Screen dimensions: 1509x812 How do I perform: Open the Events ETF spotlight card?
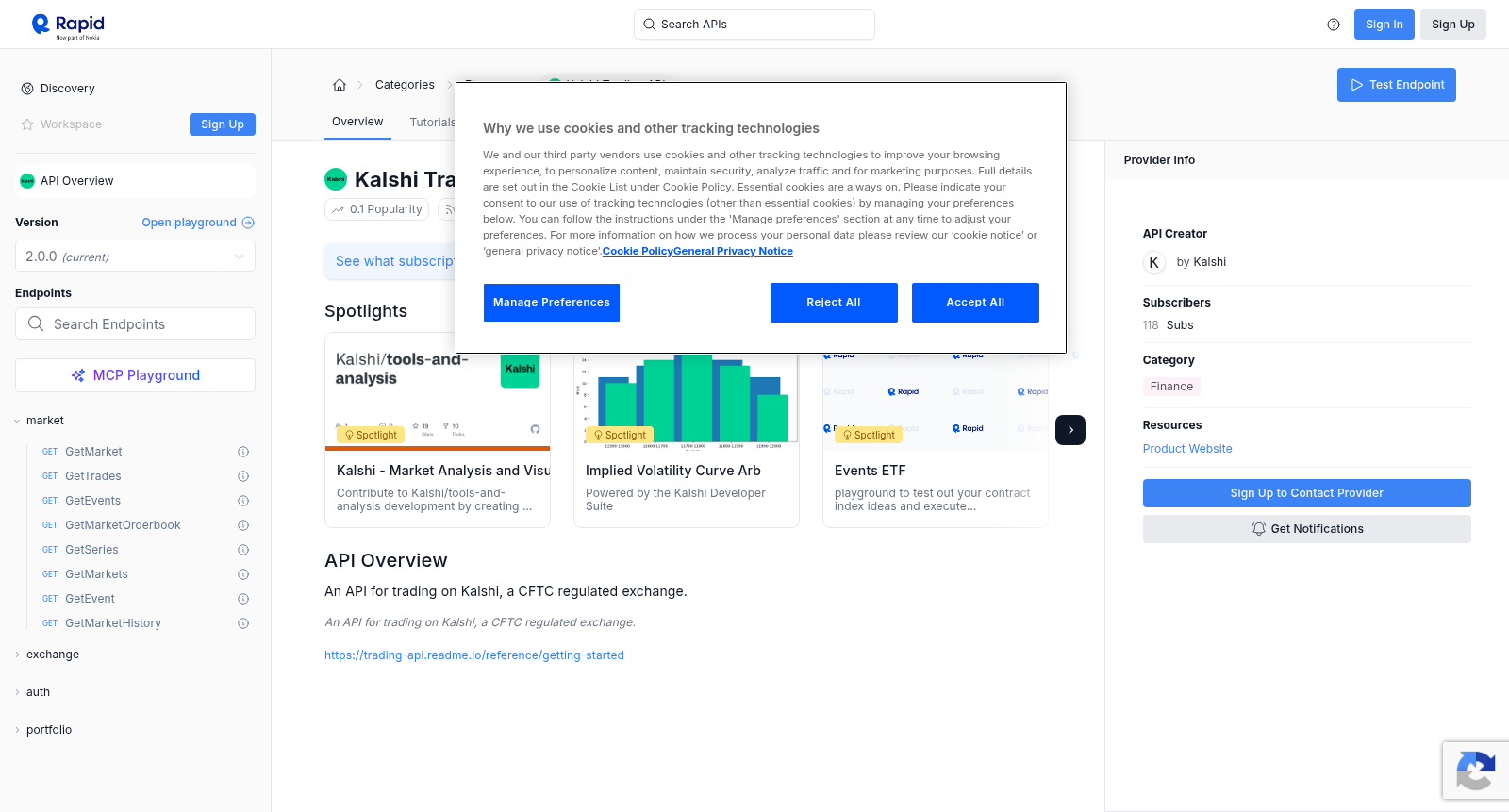click(936, 440)
